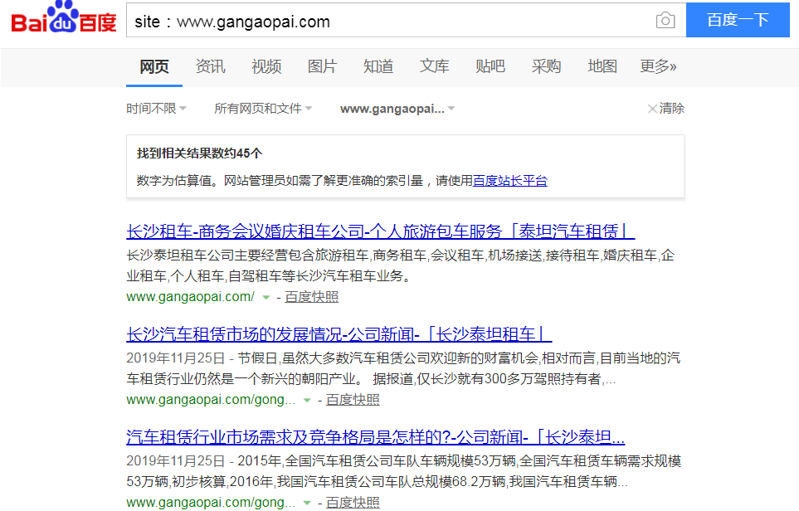Go to the 贴吧 tab

pyautogui.click(x=490, y=67)
